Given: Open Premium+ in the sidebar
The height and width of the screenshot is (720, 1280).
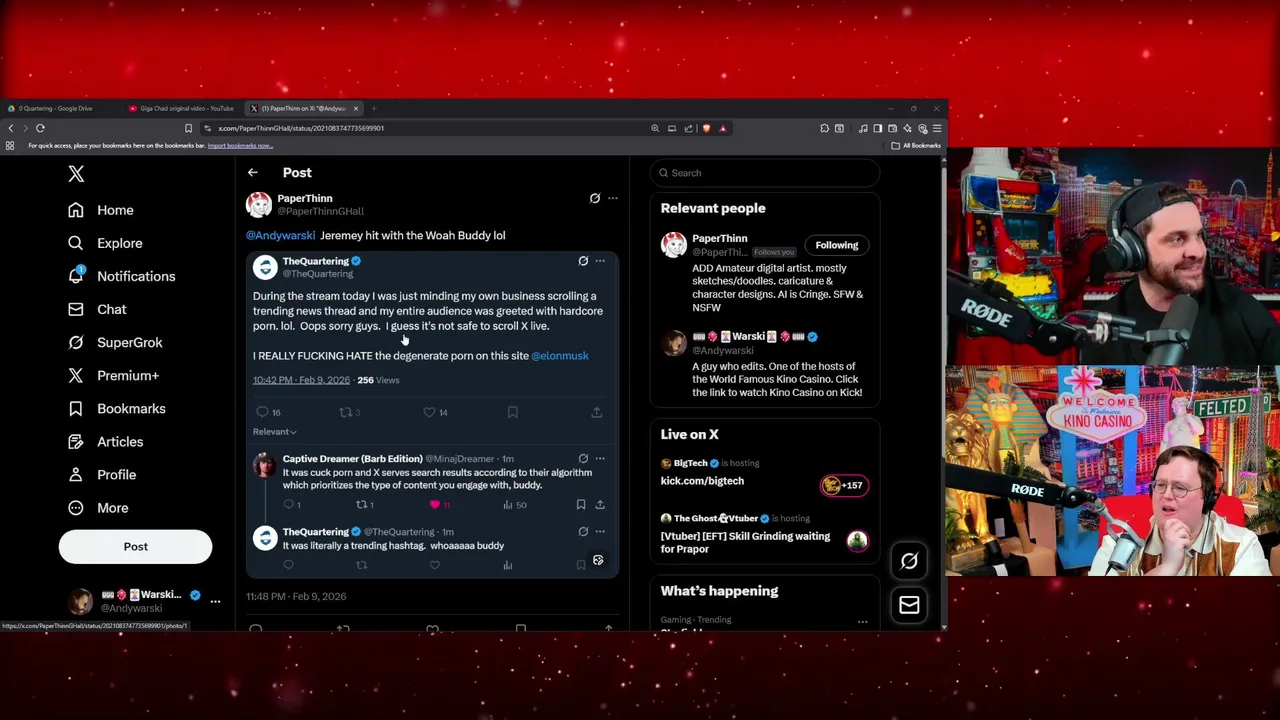Looking at the screenshot, I should click(113, 375).
